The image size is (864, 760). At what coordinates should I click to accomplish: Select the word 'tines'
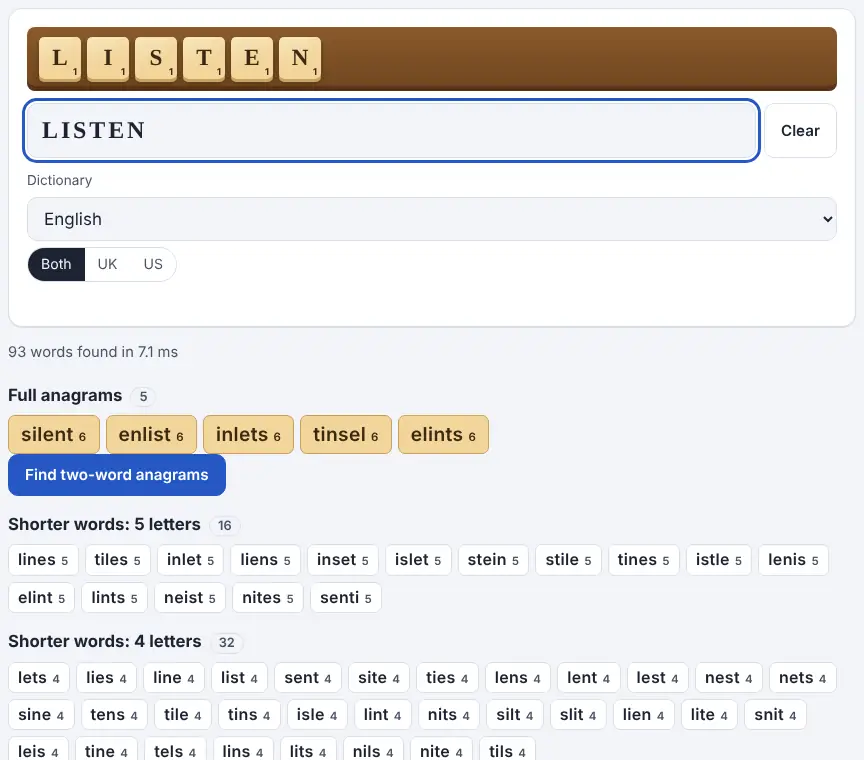[644, 560]
